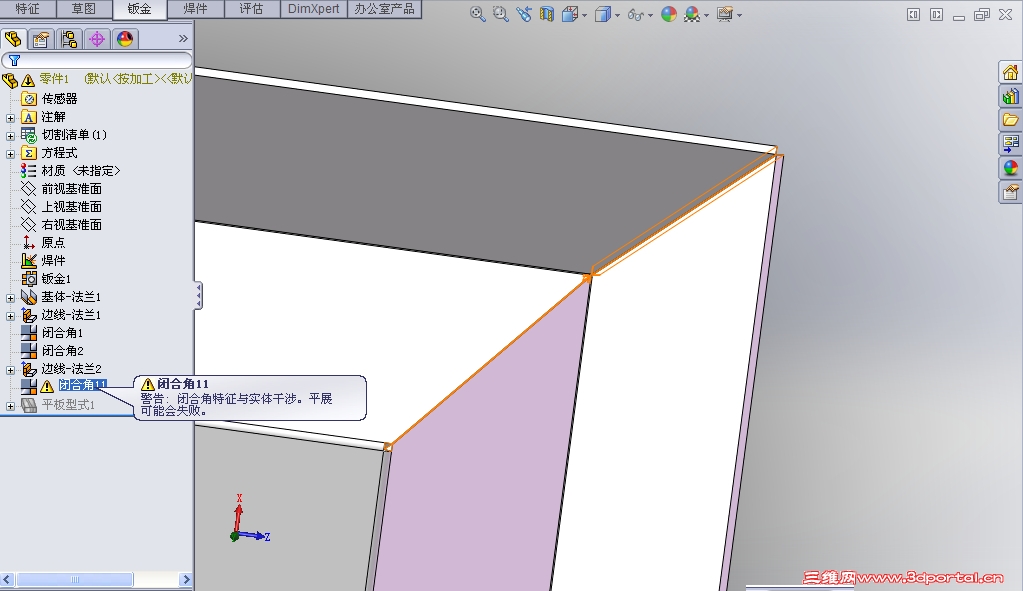Expand the 方程式 node

coord(10,154)
